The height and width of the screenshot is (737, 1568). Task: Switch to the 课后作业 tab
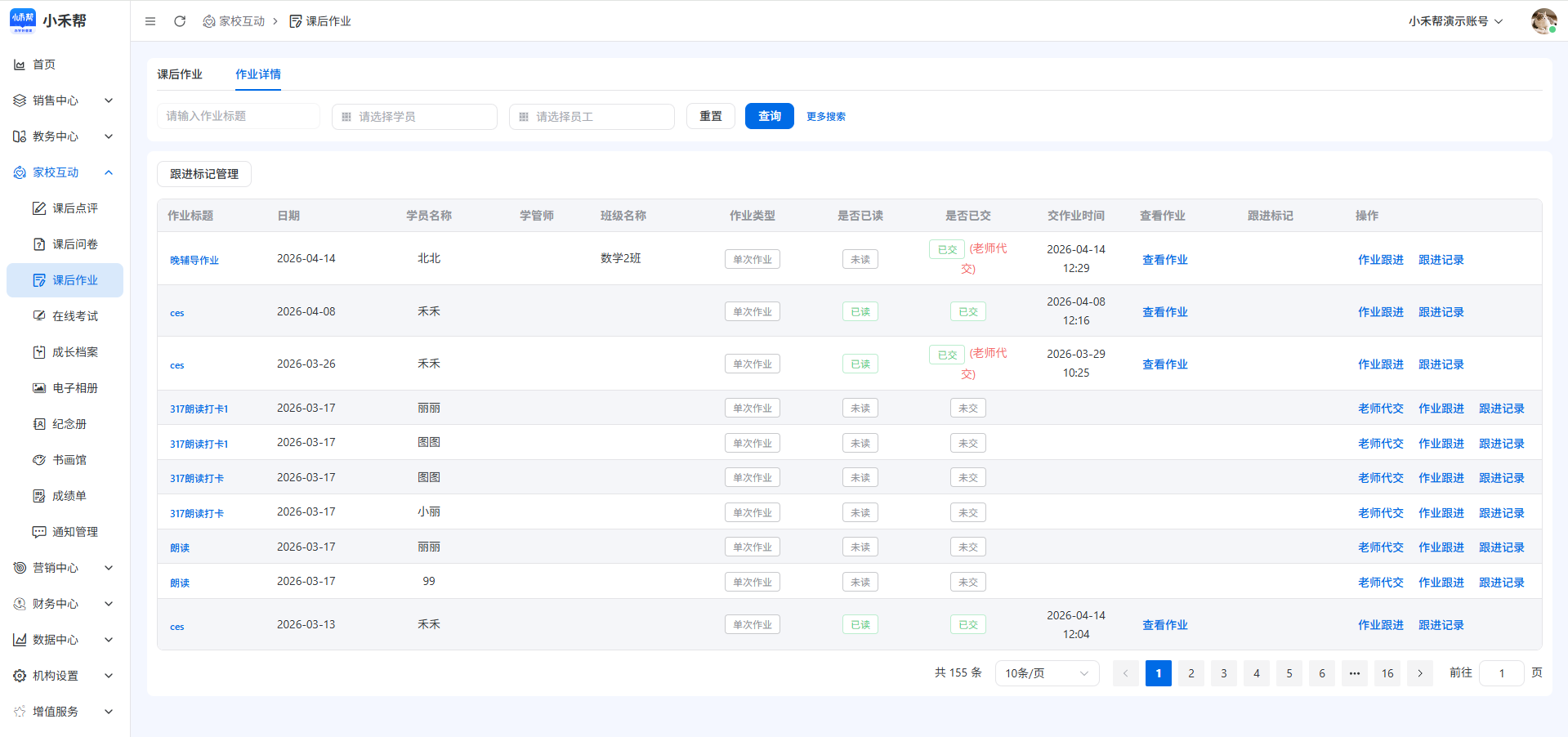tap(180, 74)
